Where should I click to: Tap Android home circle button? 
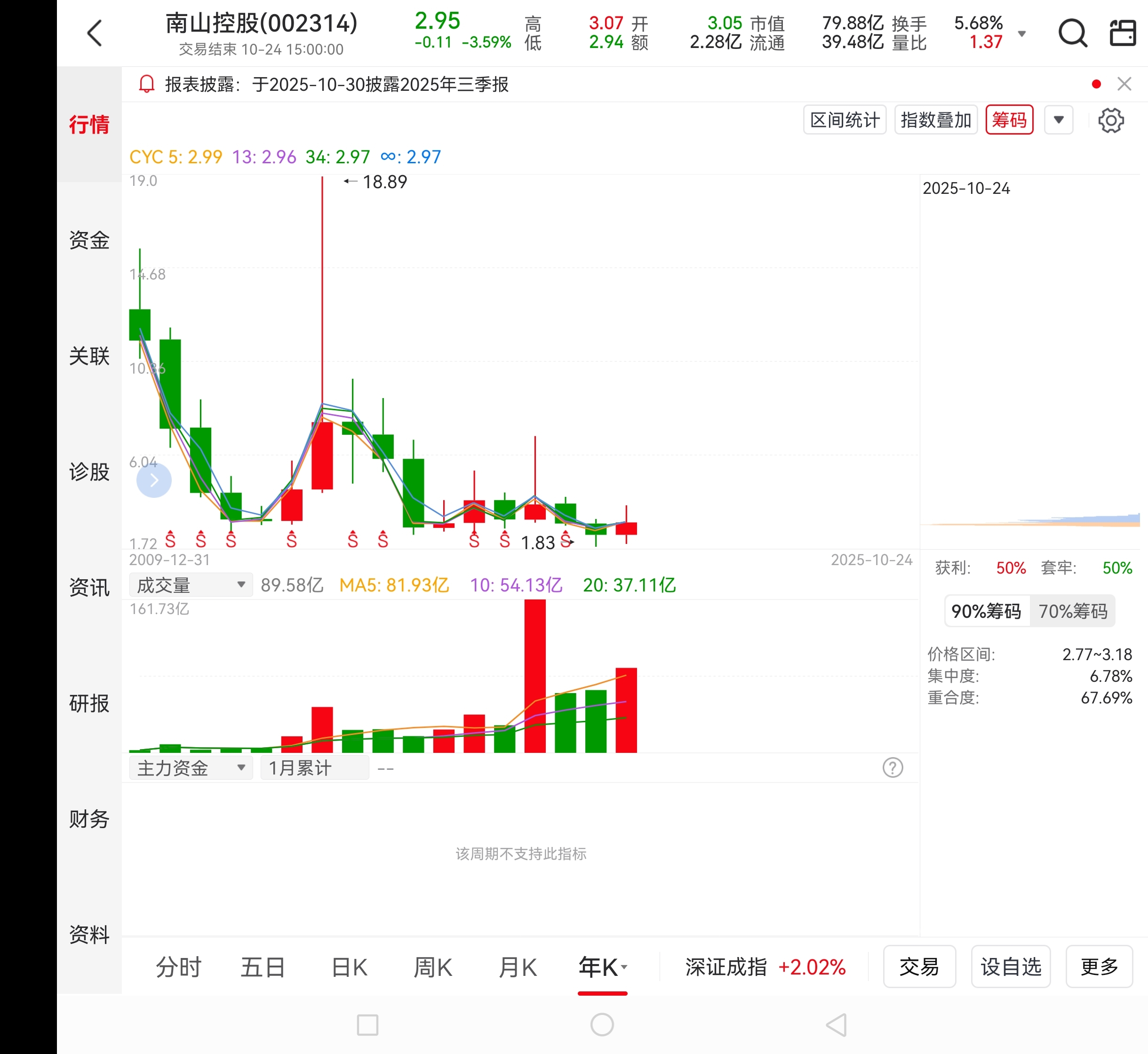tap(602, 1024)
